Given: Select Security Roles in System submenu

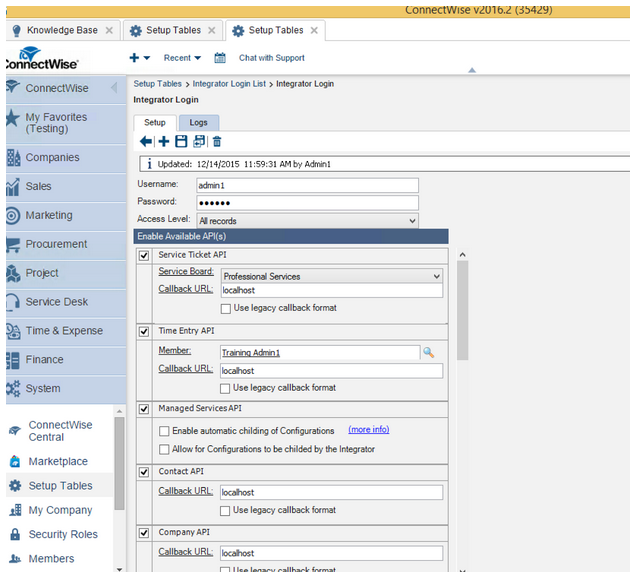Looking at the screenshot, I should pos(60,534).
